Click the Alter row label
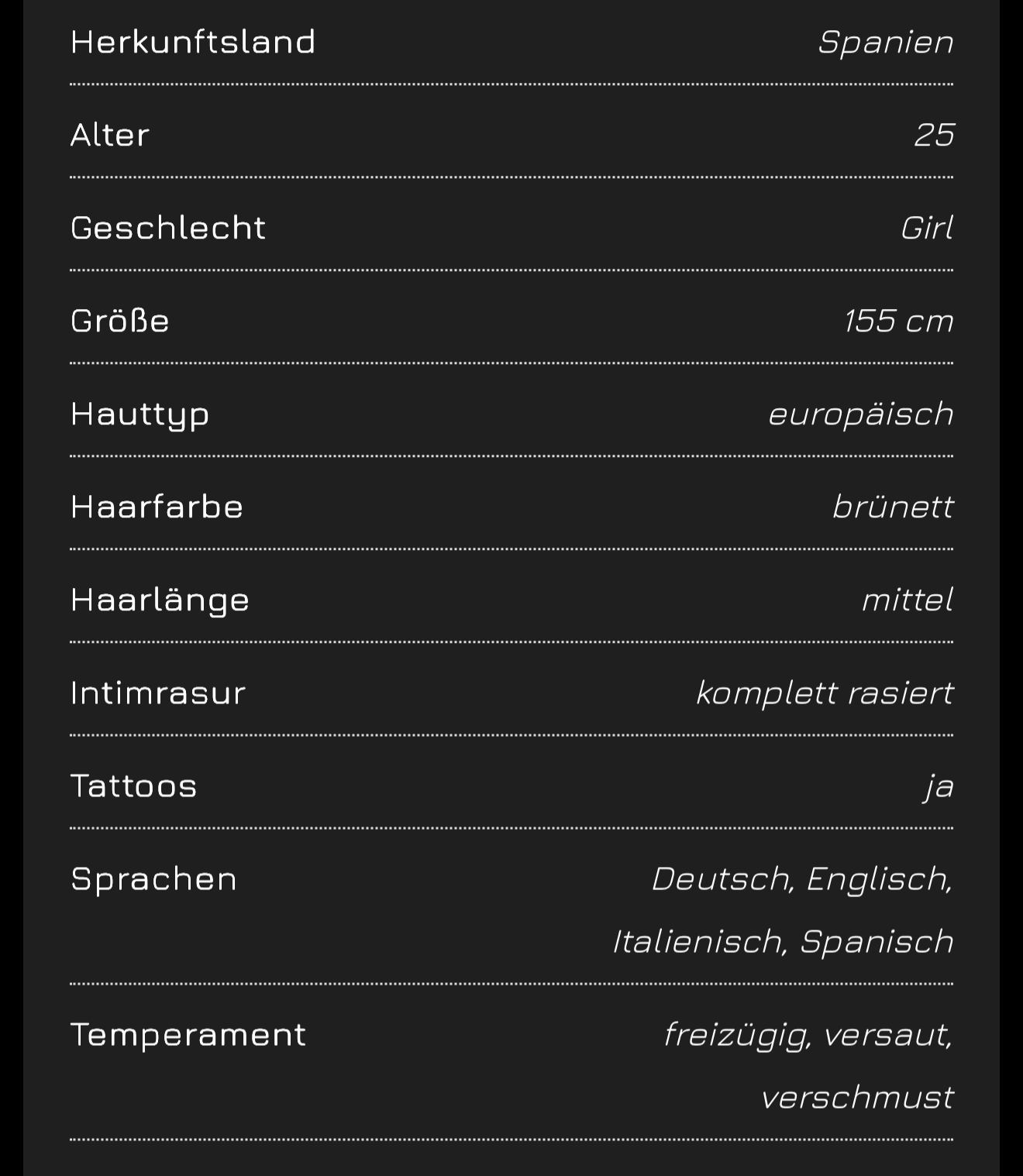This screenshot has width=1023, height=1176. 110,135
